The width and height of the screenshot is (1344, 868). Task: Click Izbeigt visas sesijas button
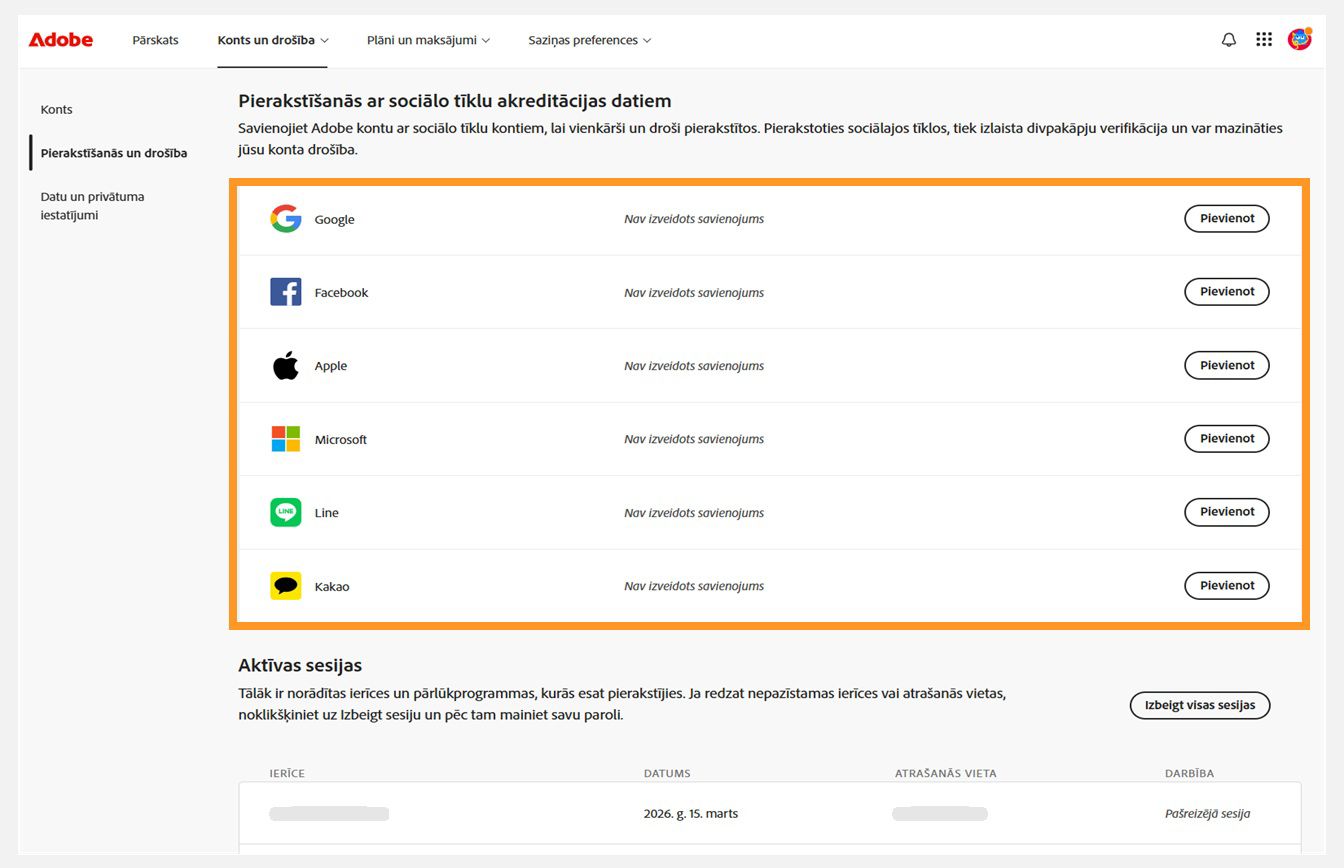(x=1199, y=705)
